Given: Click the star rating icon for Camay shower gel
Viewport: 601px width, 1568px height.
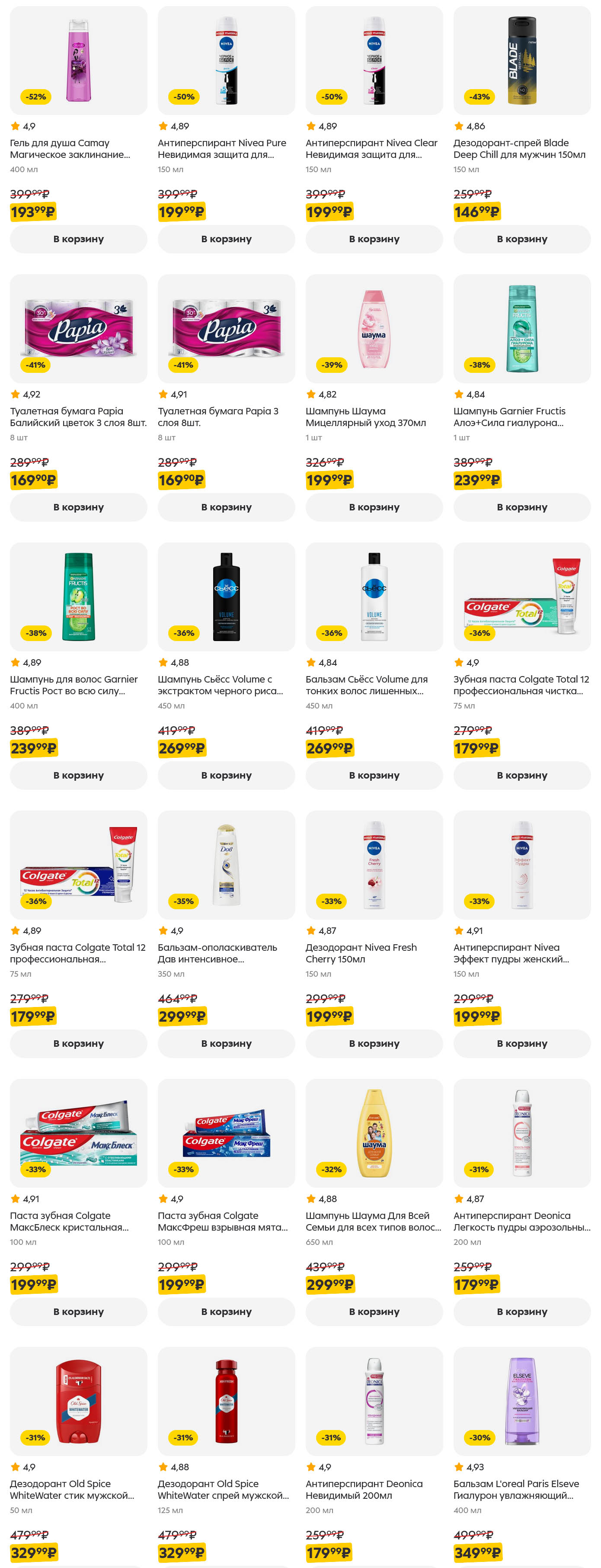Looking at the screenshot, I should [x=15, y=126].
